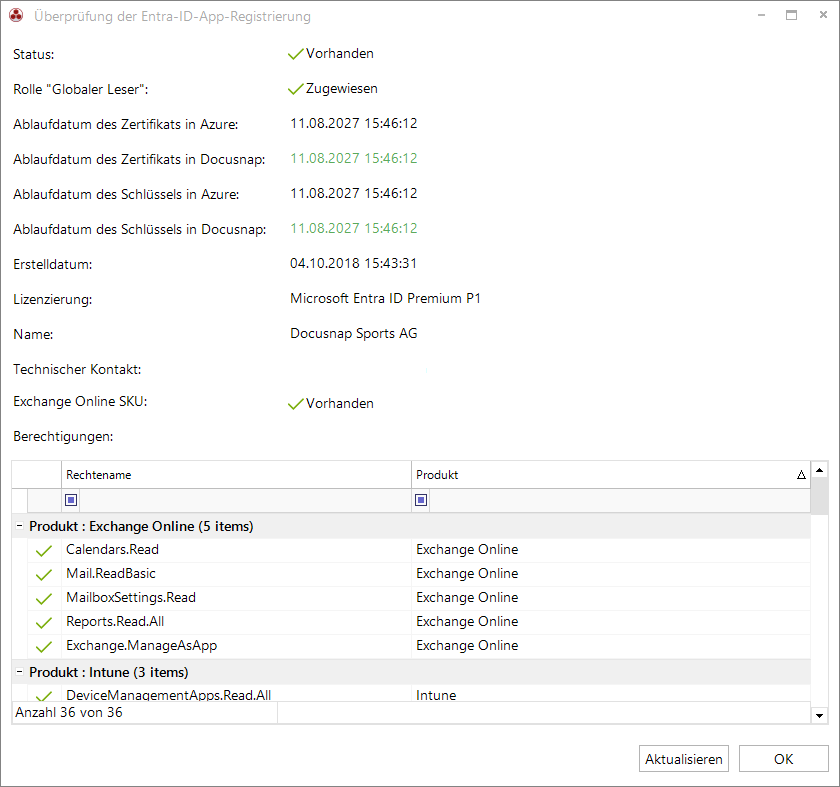Sort by the Produkt column header
The image size is (840, 787).
[611, 475]
